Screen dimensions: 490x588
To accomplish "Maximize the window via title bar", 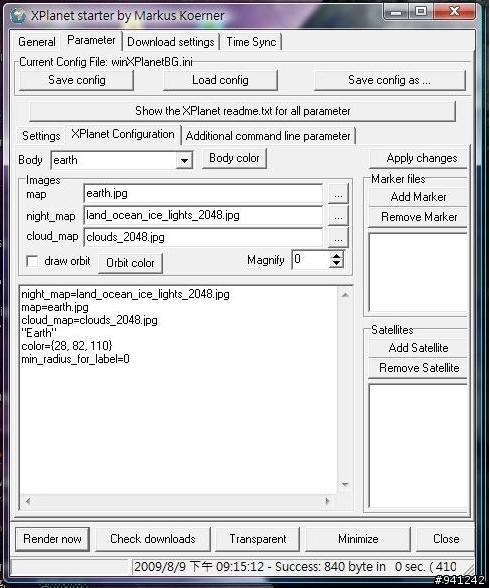I will point(421,12).
